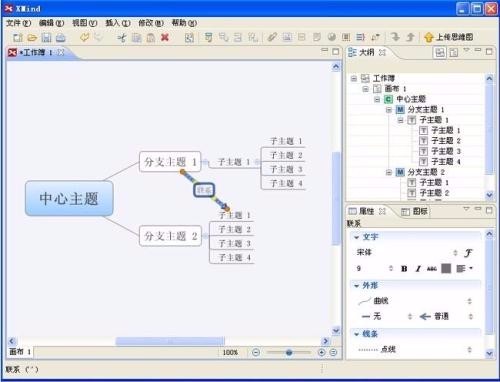Collapse 中心主题 node in outline tree

pos(377,99)
